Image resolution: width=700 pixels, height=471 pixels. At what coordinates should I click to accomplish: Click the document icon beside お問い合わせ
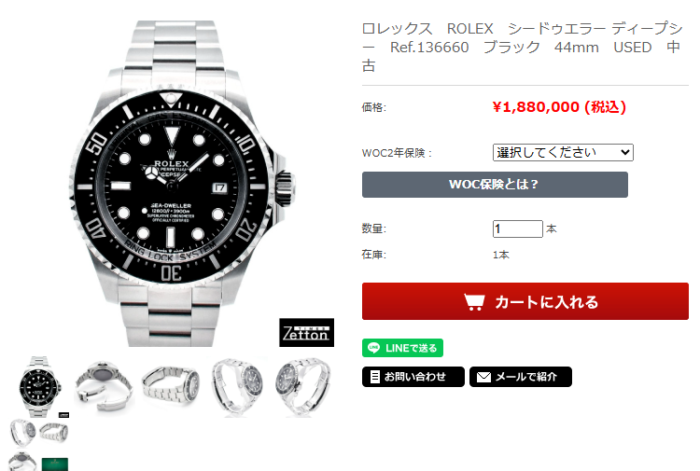pyautogui.click(x=375, y=377)
